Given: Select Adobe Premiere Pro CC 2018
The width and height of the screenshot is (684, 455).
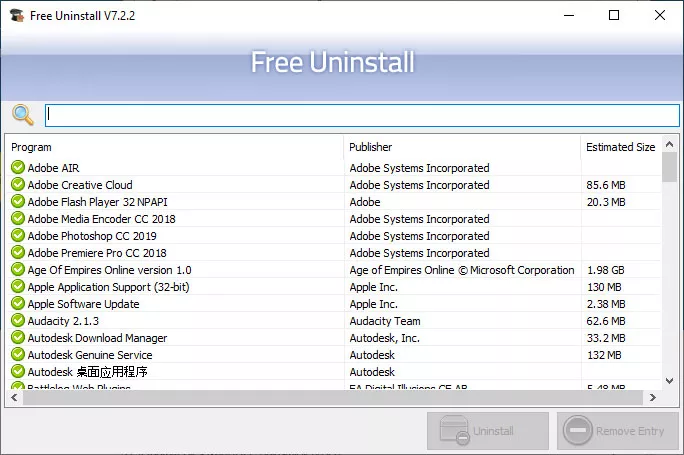Looking at the screenshot, I should tap(97, 253).
